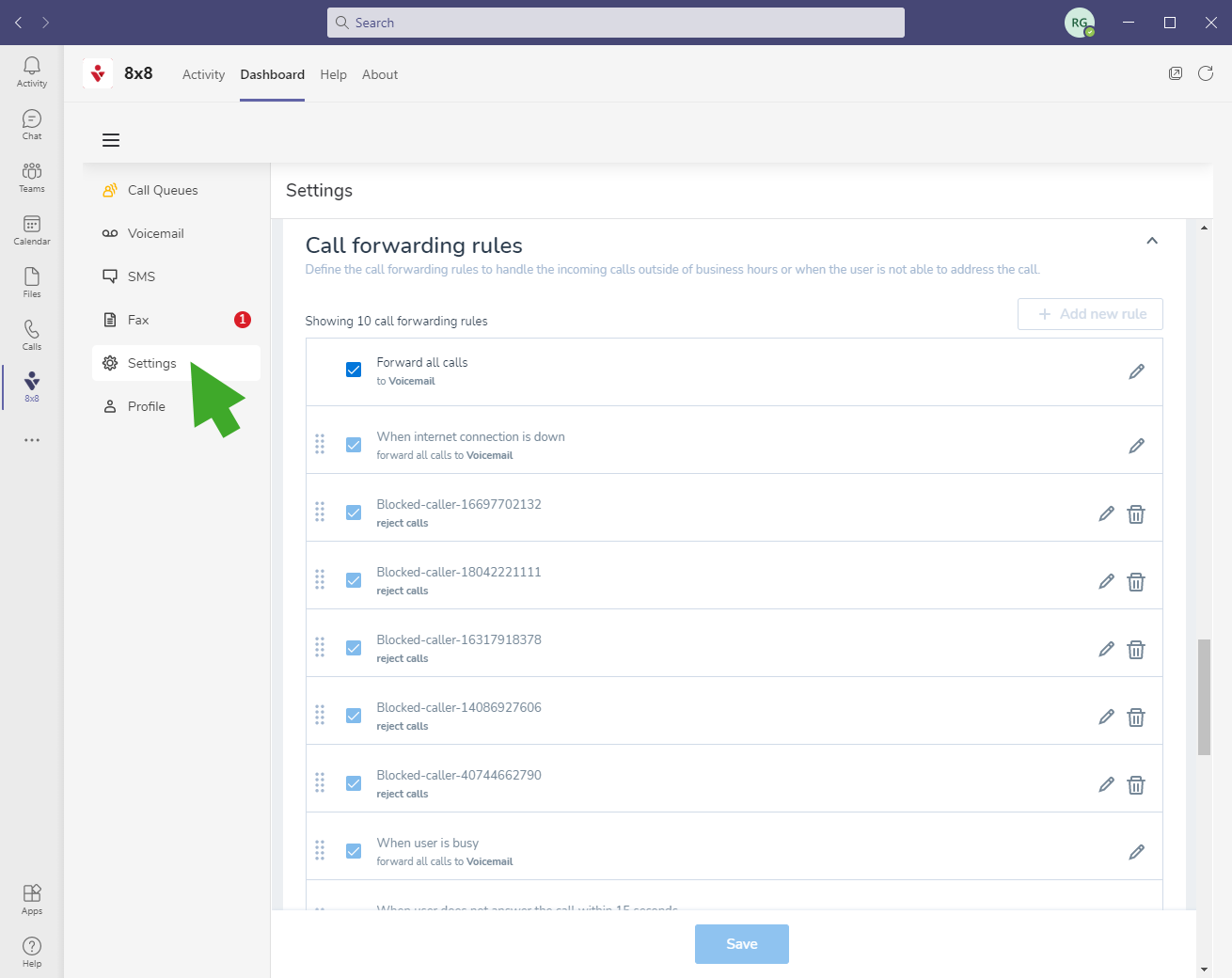Viewport: 1232px width, 978px height.
Task: Collapse the Call forwarding rules section
Action: 1151,242
